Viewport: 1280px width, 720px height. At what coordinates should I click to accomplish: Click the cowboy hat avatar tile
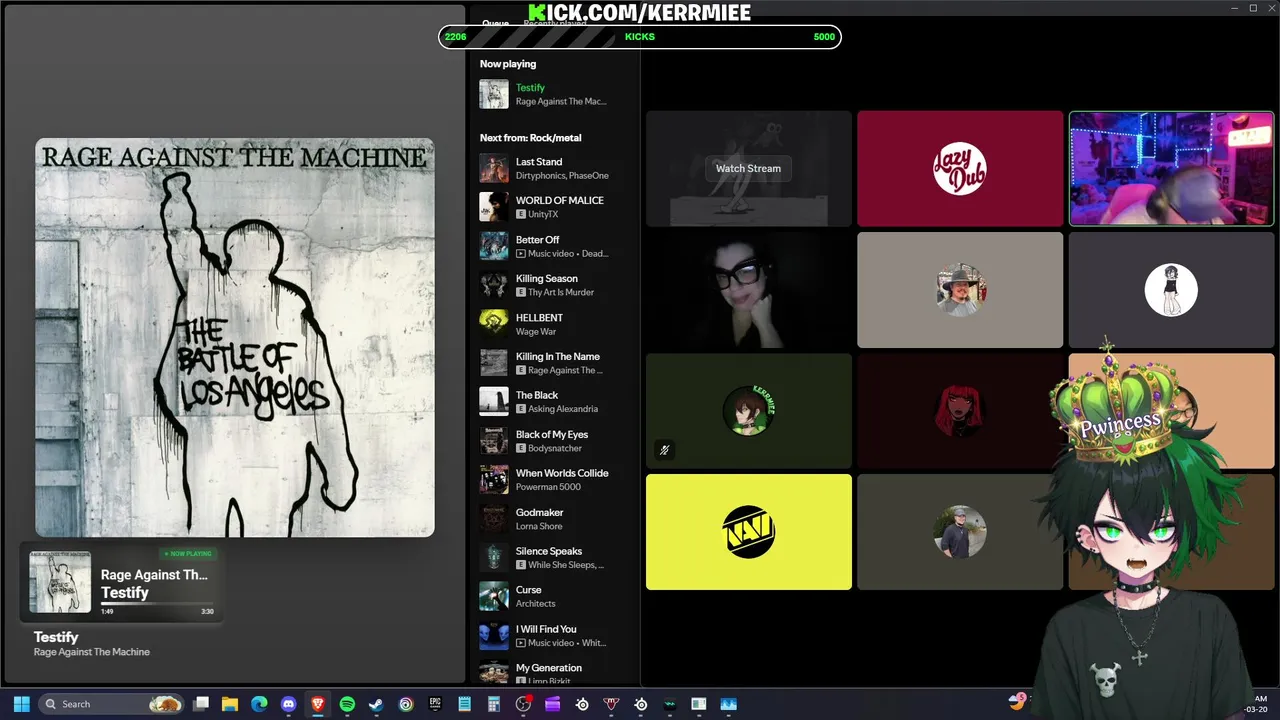[960, 290]
